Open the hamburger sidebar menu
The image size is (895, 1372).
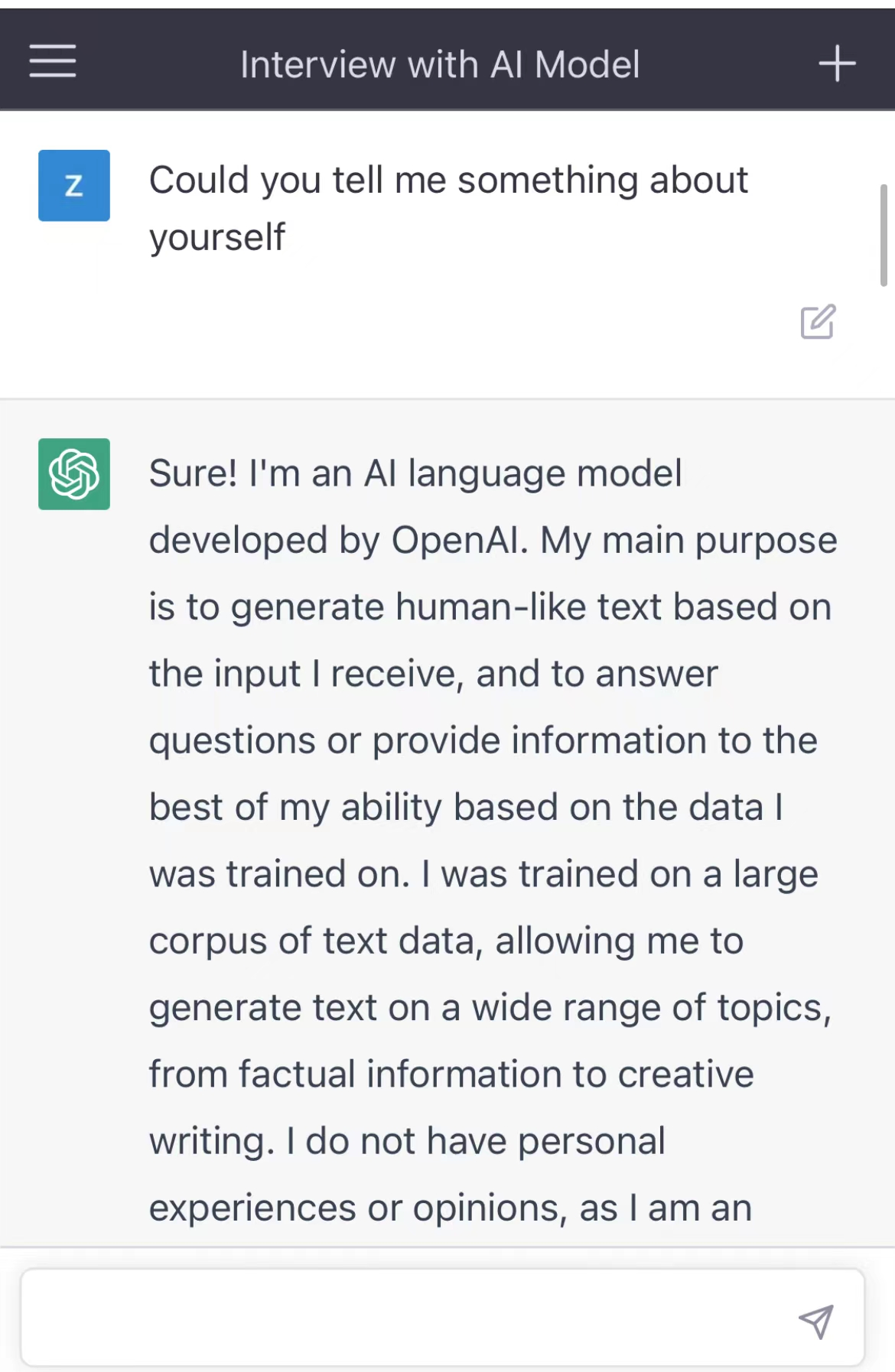point(52,61)
